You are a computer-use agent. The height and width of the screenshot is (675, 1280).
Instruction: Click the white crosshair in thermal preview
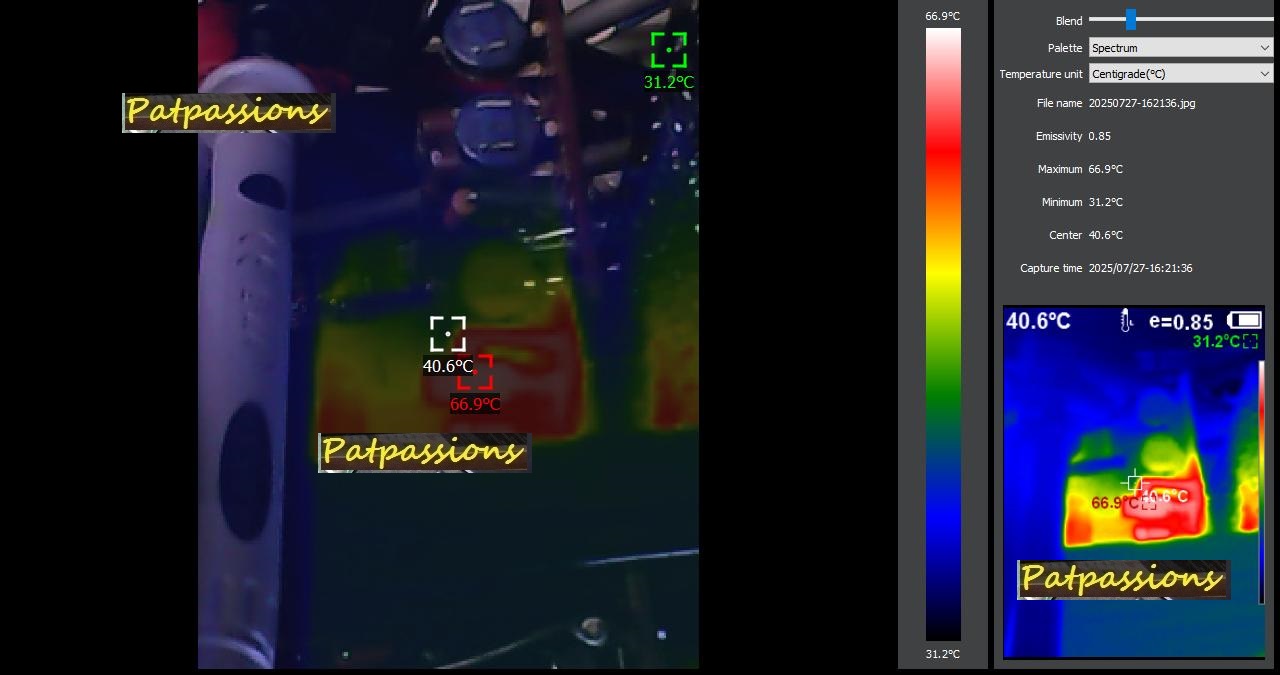click(1134, 481)
